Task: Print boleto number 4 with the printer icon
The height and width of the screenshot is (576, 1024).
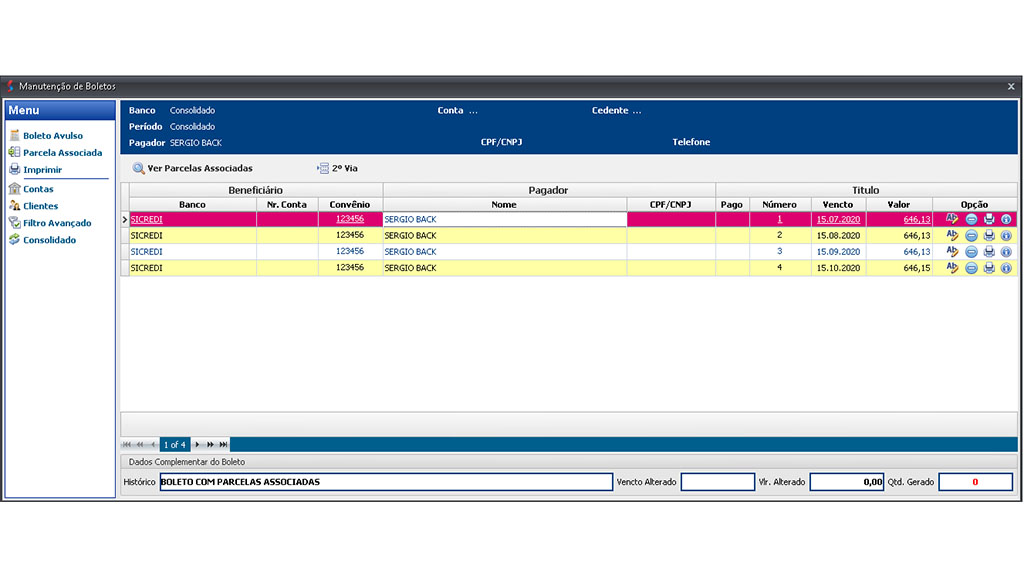Action: (989, 268)
